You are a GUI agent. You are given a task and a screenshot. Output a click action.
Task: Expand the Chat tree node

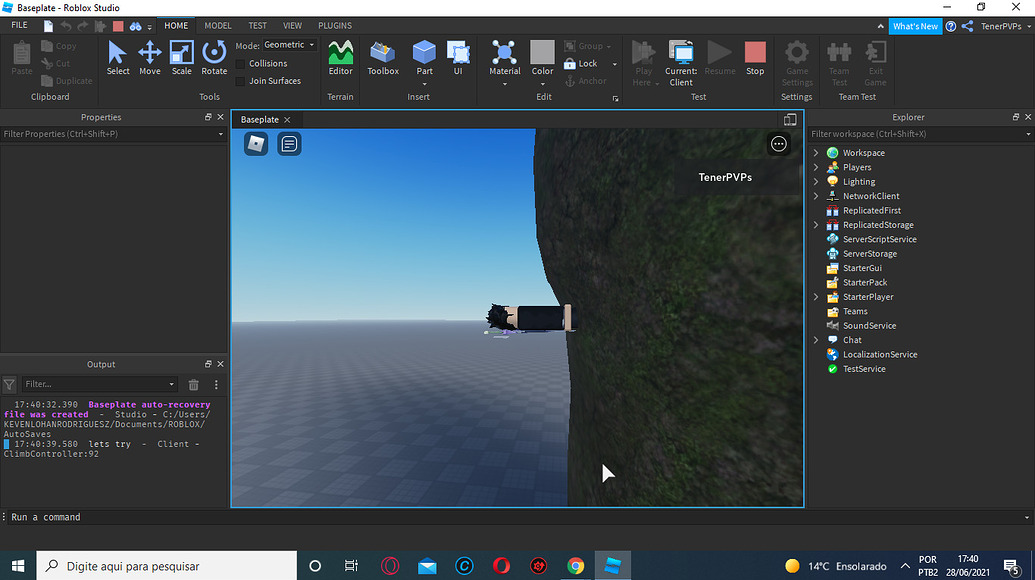tap(817, 340)
